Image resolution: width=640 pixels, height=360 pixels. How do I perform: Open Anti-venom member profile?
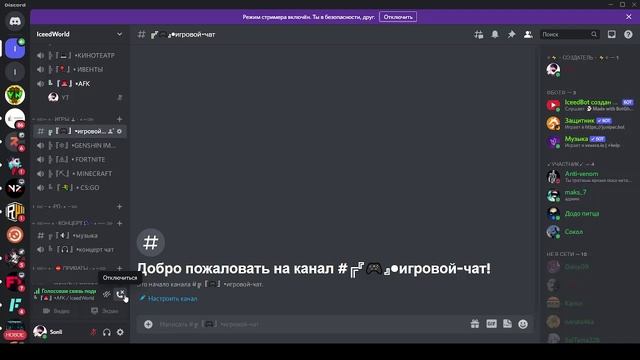point(590,177)
